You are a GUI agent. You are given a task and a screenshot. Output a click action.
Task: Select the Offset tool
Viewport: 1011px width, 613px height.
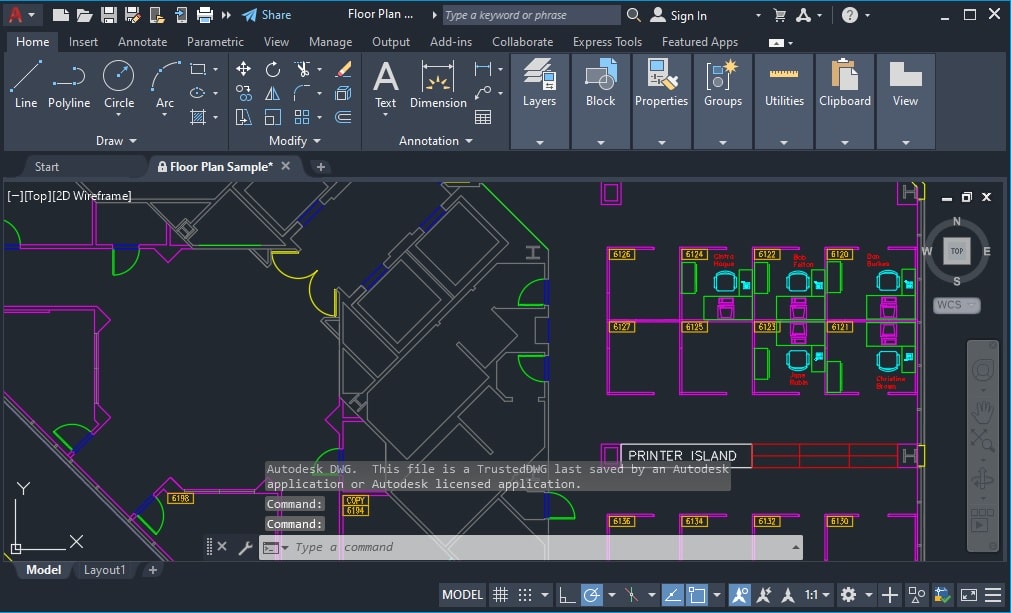click(344, 117)
